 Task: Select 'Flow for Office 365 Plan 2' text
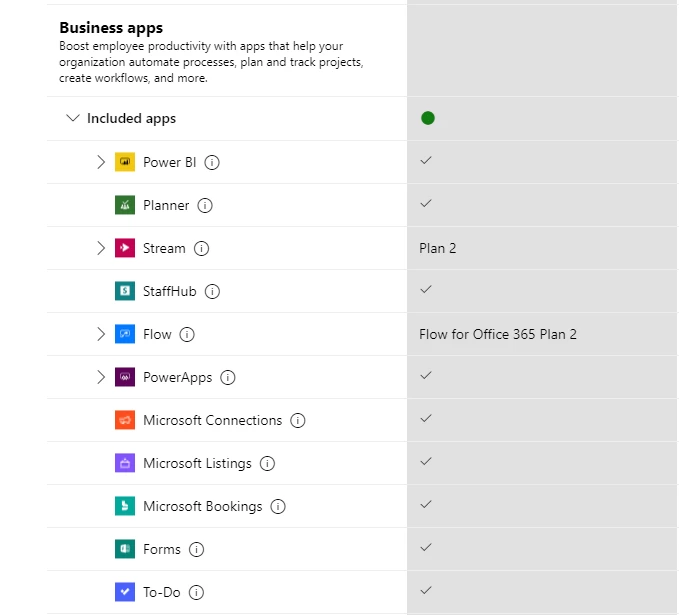pos(498,334)
